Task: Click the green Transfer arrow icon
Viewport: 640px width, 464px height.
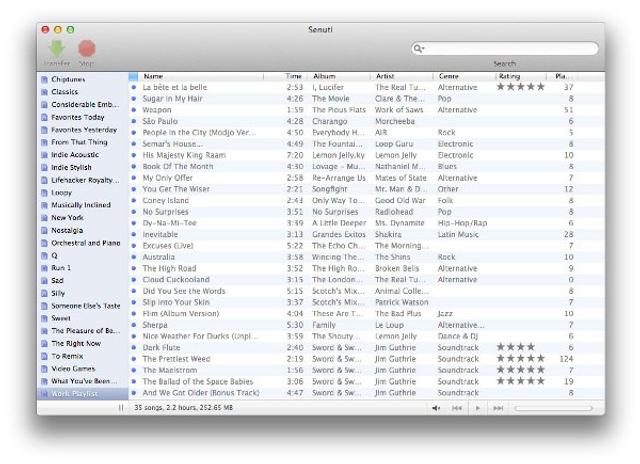Action: point(56,48)
